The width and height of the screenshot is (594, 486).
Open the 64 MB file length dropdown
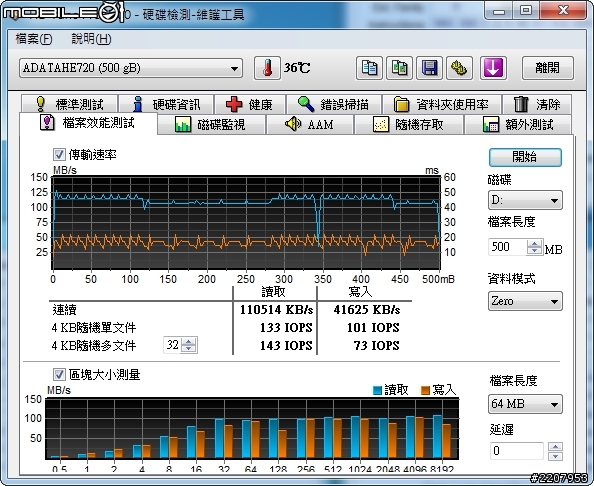coord(525,404)
